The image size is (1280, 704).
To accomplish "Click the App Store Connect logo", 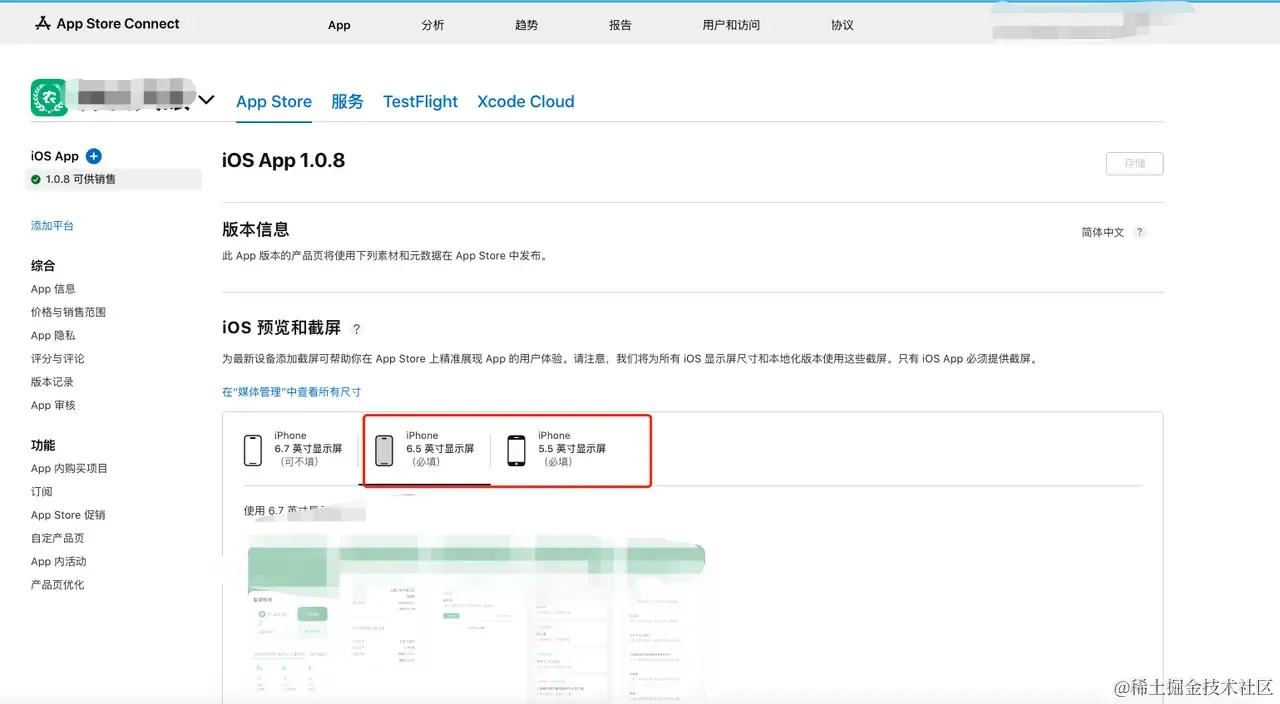I will coord(107,23).
